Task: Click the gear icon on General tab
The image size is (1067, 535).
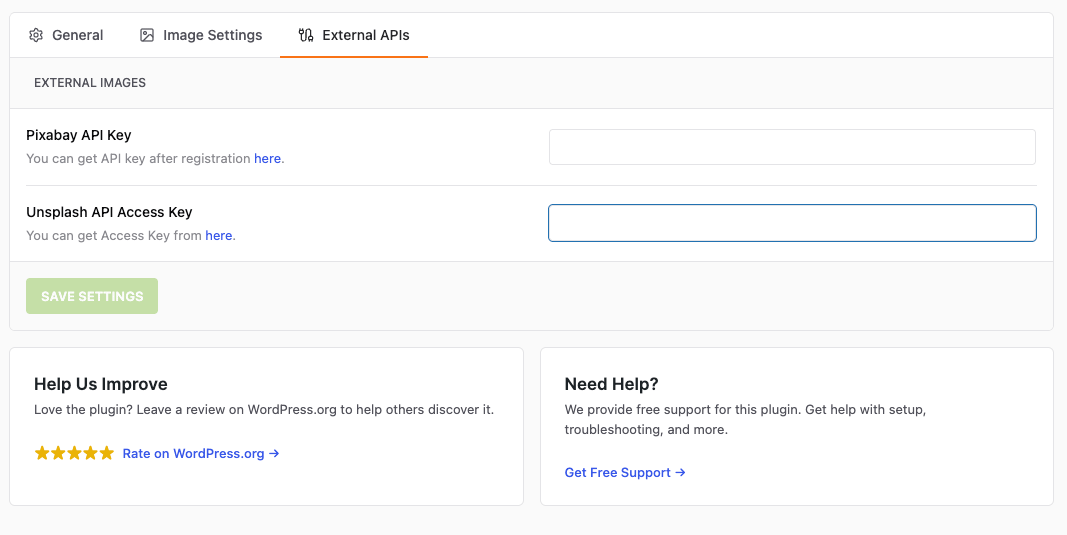Action: (36, 35)
